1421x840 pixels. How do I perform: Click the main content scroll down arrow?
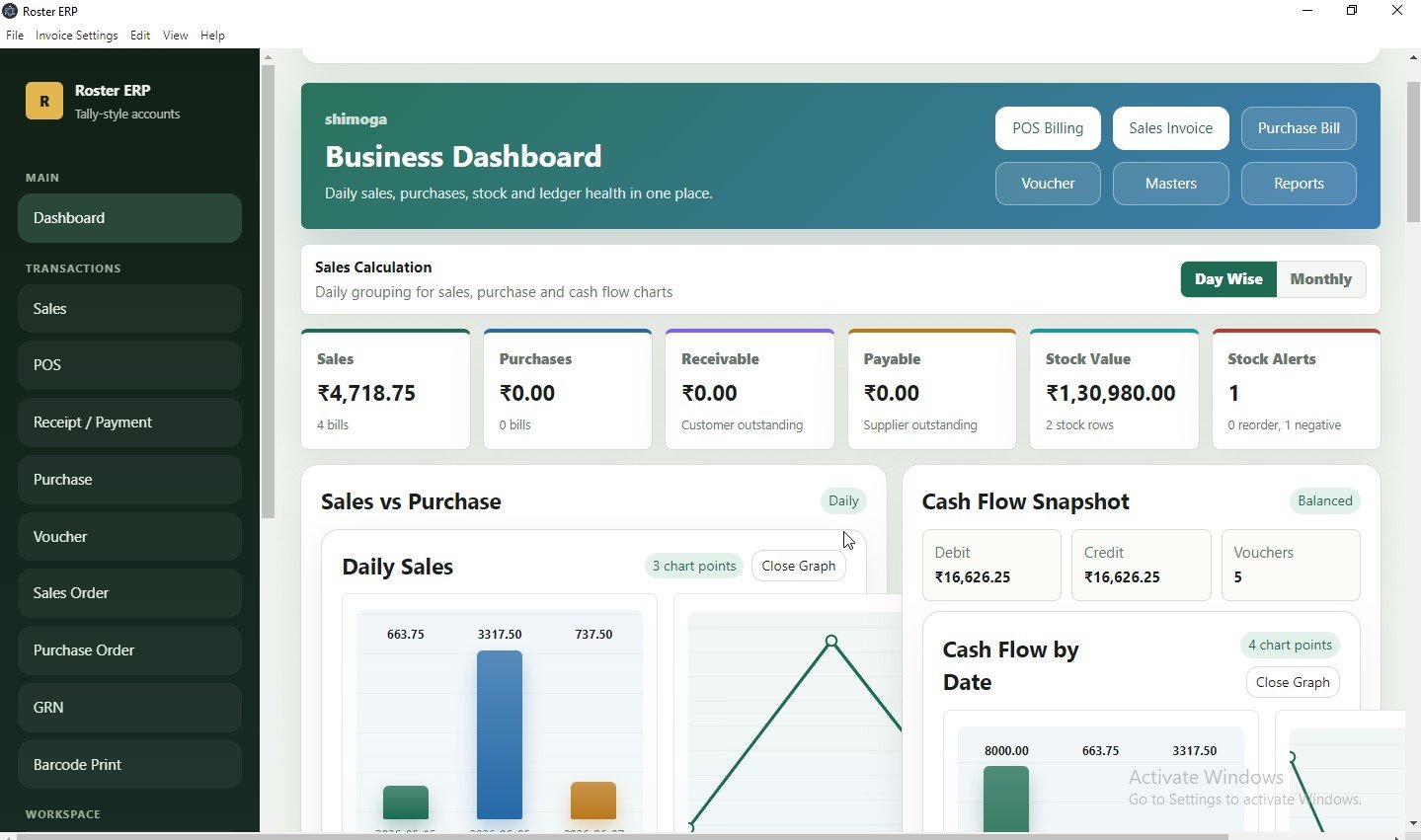(1413, 823)
